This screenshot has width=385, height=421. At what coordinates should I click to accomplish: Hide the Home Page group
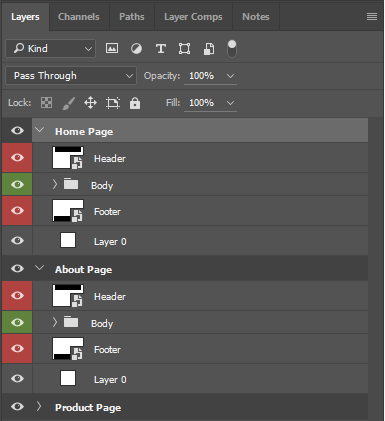pos(17,130)
